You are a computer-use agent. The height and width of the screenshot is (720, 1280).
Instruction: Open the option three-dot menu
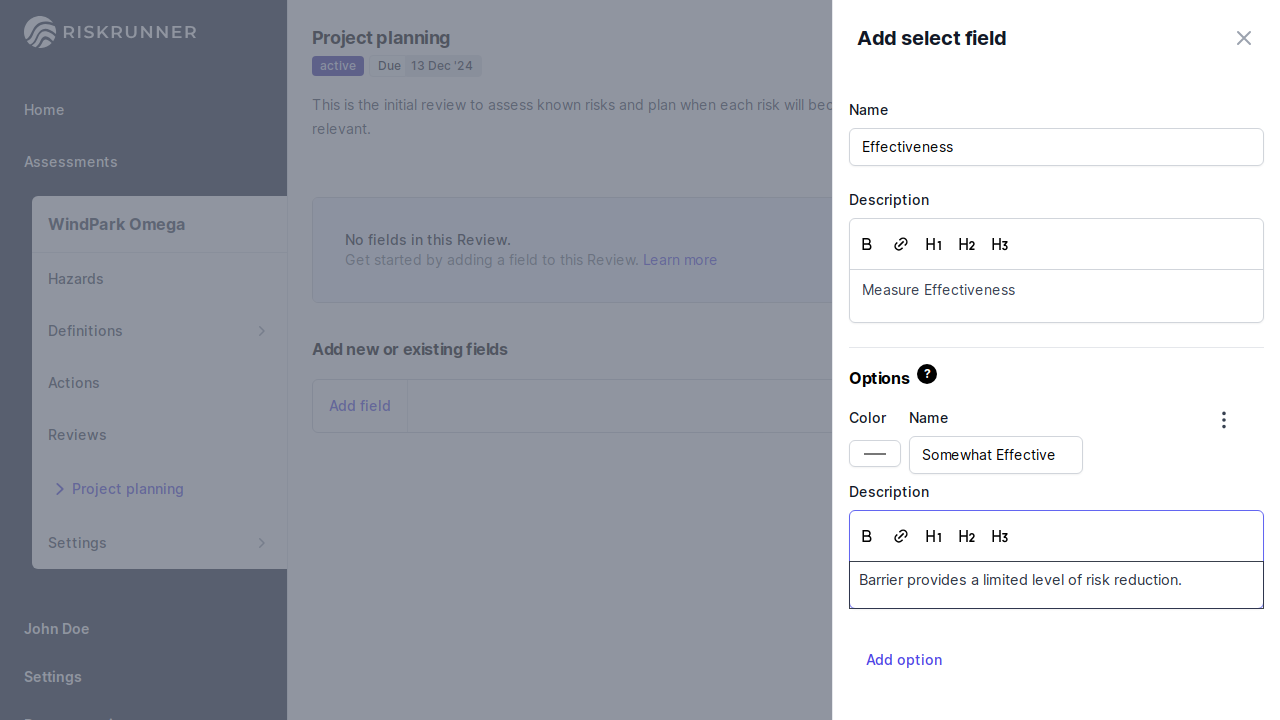point(1223,420)
